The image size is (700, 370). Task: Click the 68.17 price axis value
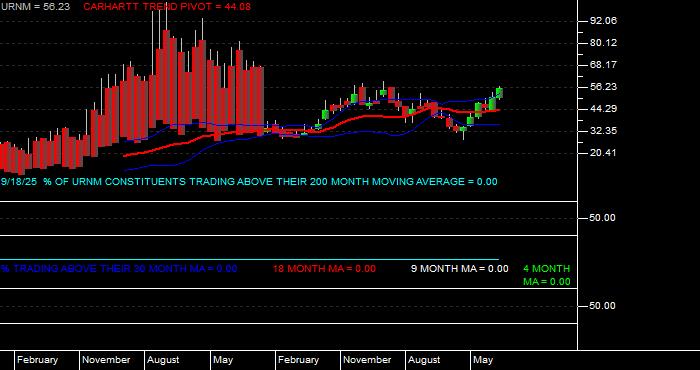click(x=603, y=65)
